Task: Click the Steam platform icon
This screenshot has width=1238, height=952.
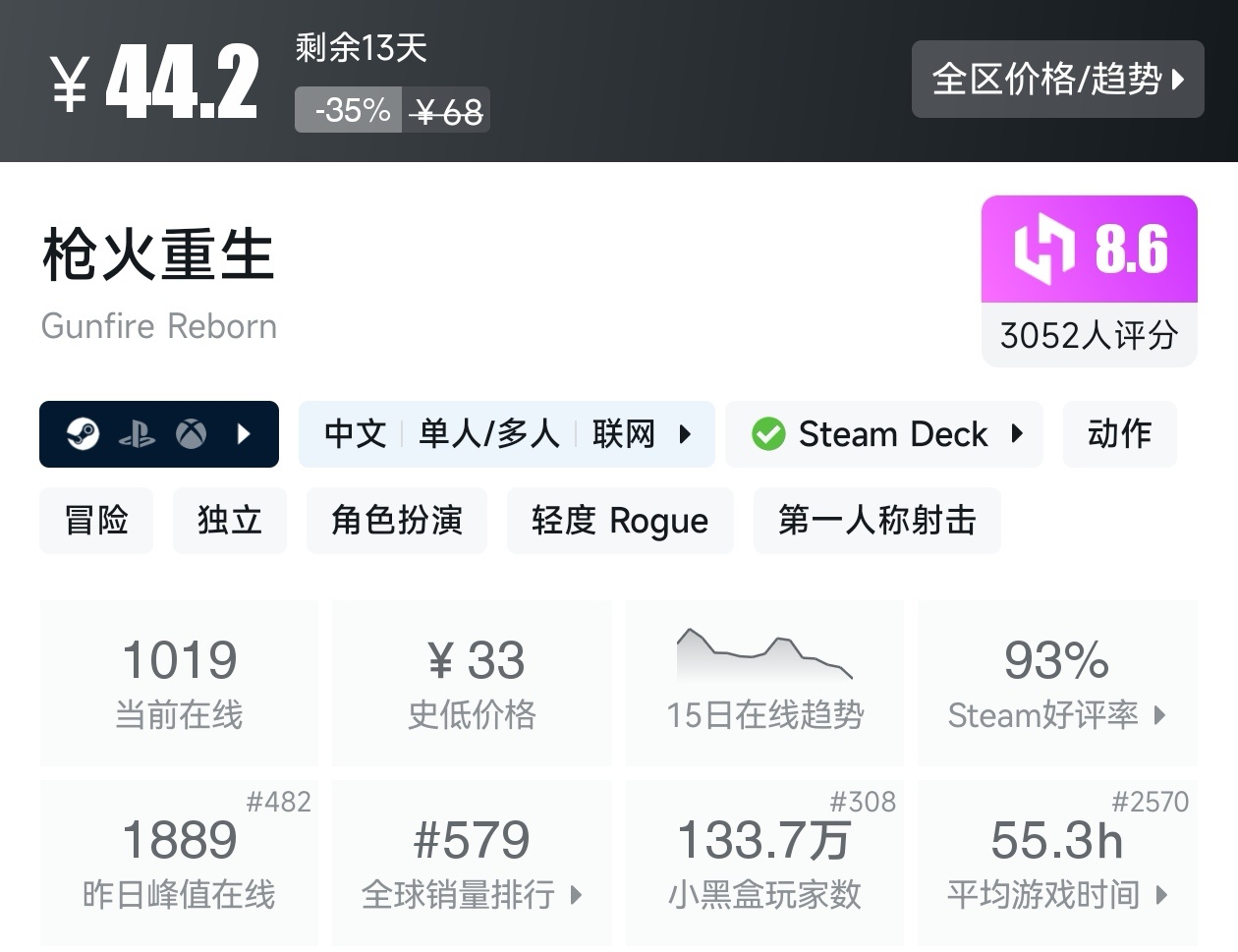Action: pos(83,433)
